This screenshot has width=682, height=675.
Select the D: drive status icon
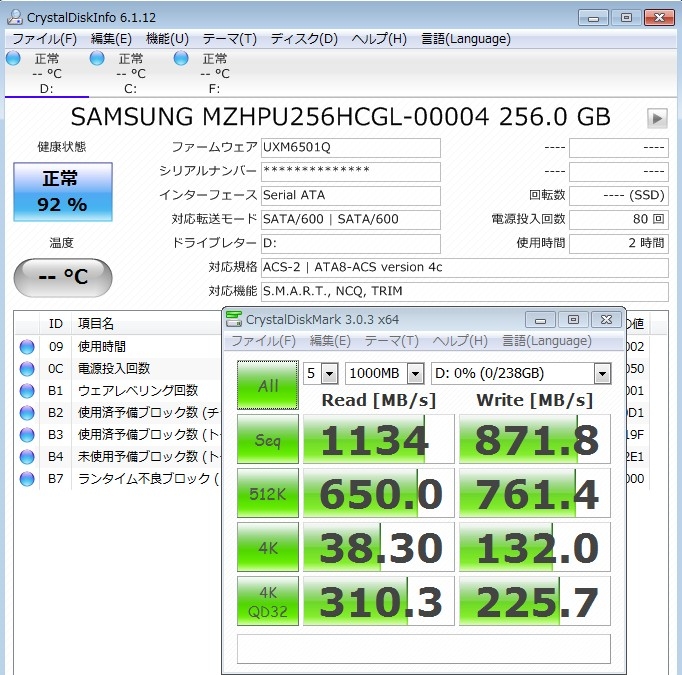(x=13, y=58)
